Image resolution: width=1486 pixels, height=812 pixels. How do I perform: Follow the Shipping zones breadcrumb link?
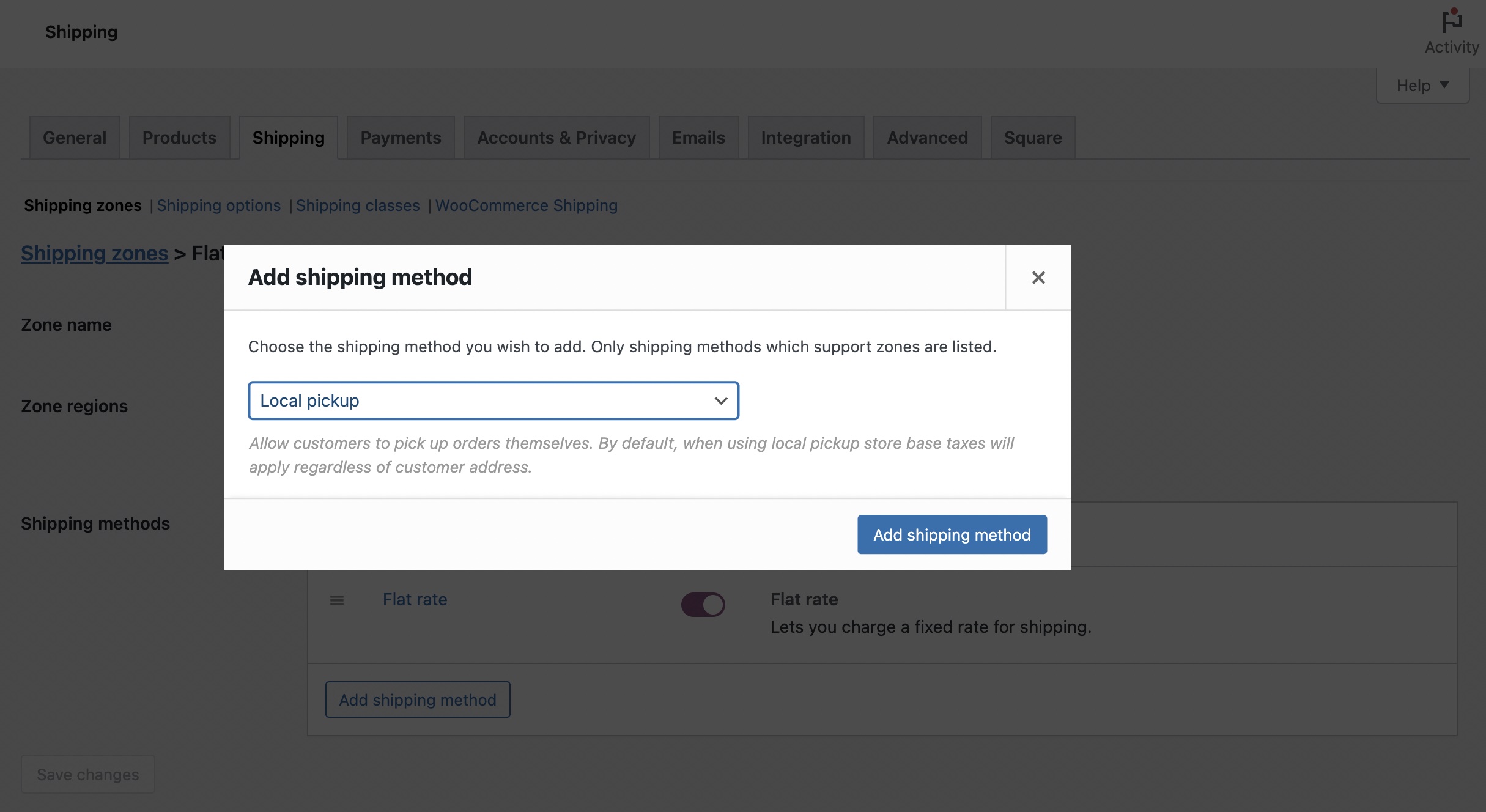pos(95,253)
